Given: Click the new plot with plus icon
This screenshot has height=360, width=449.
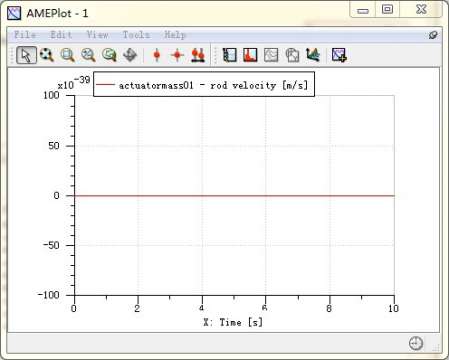Looking at the screenshot, I should click(x=339, y=55).
